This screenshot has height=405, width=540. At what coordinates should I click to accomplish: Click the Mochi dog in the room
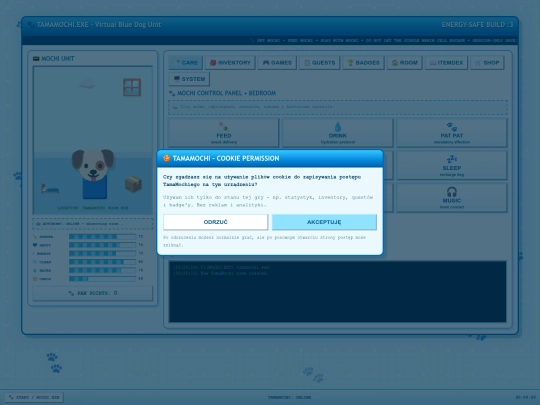pos(93,173)
